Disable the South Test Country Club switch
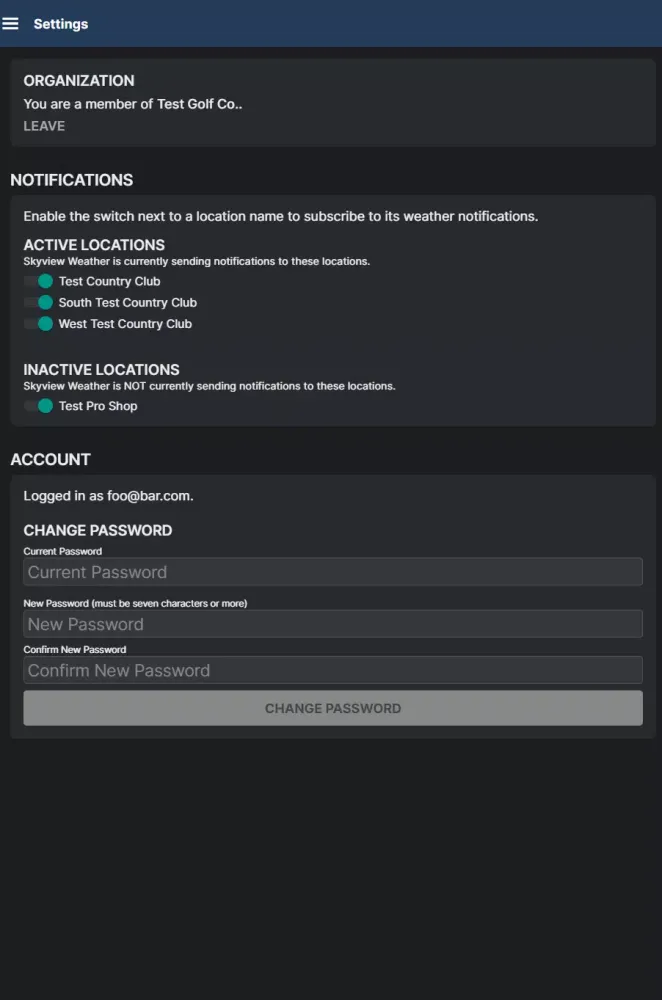This screenshot has height=1000, width=662. 39,302
